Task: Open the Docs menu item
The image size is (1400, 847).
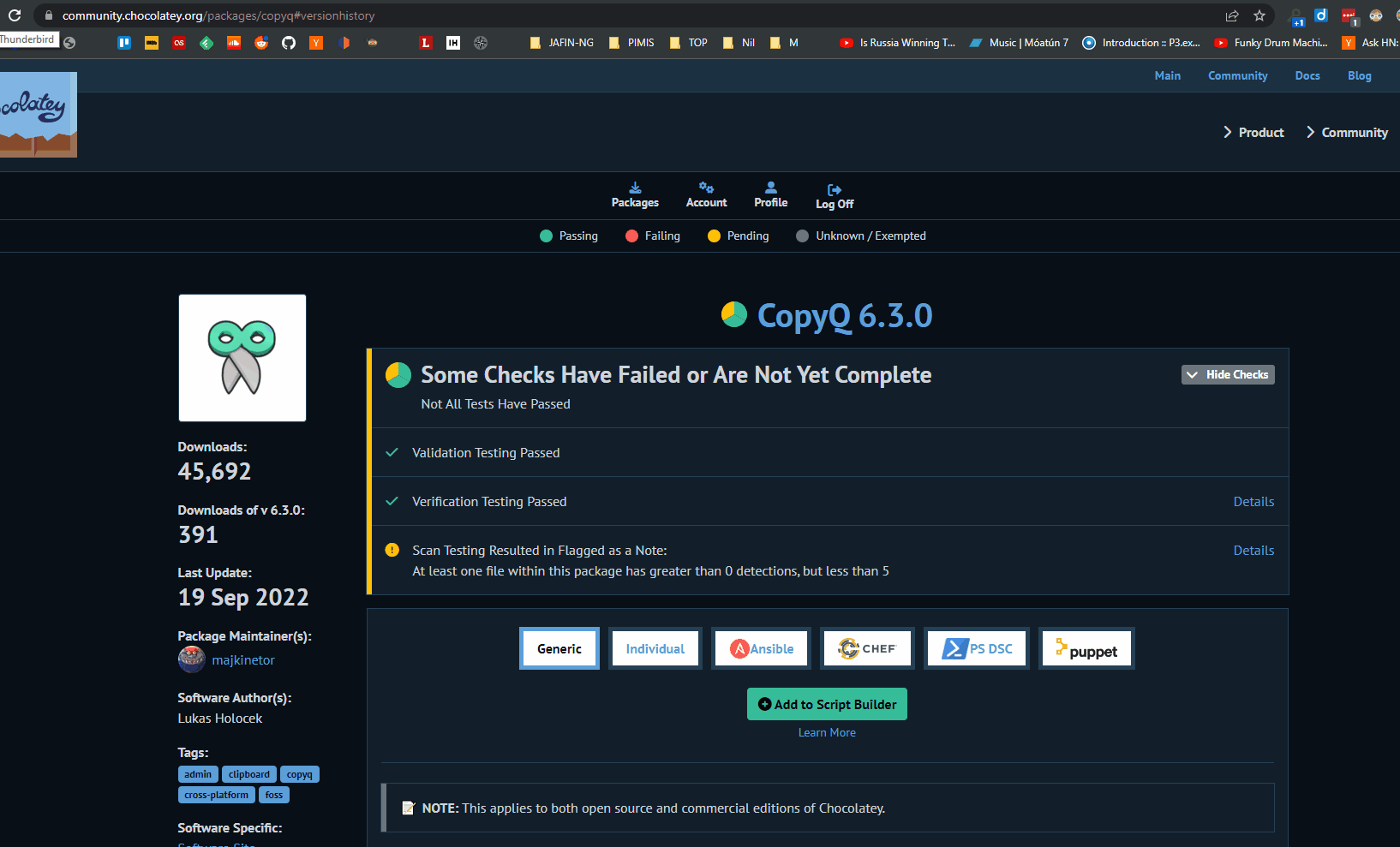Action: pos(1307,75)
